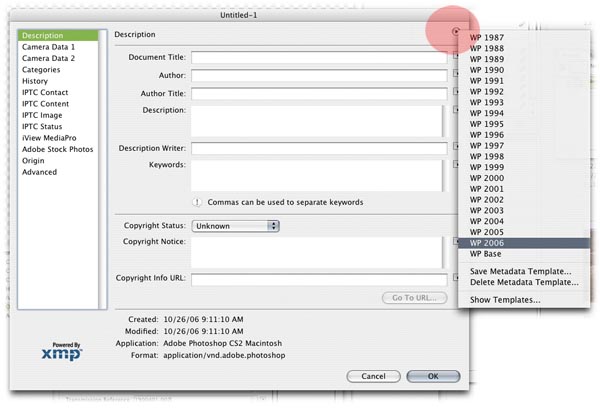Image resolution: width=600 pixels, height=409 pixels.
Task: Click into the Keywords text area
Action: [318, 174]
